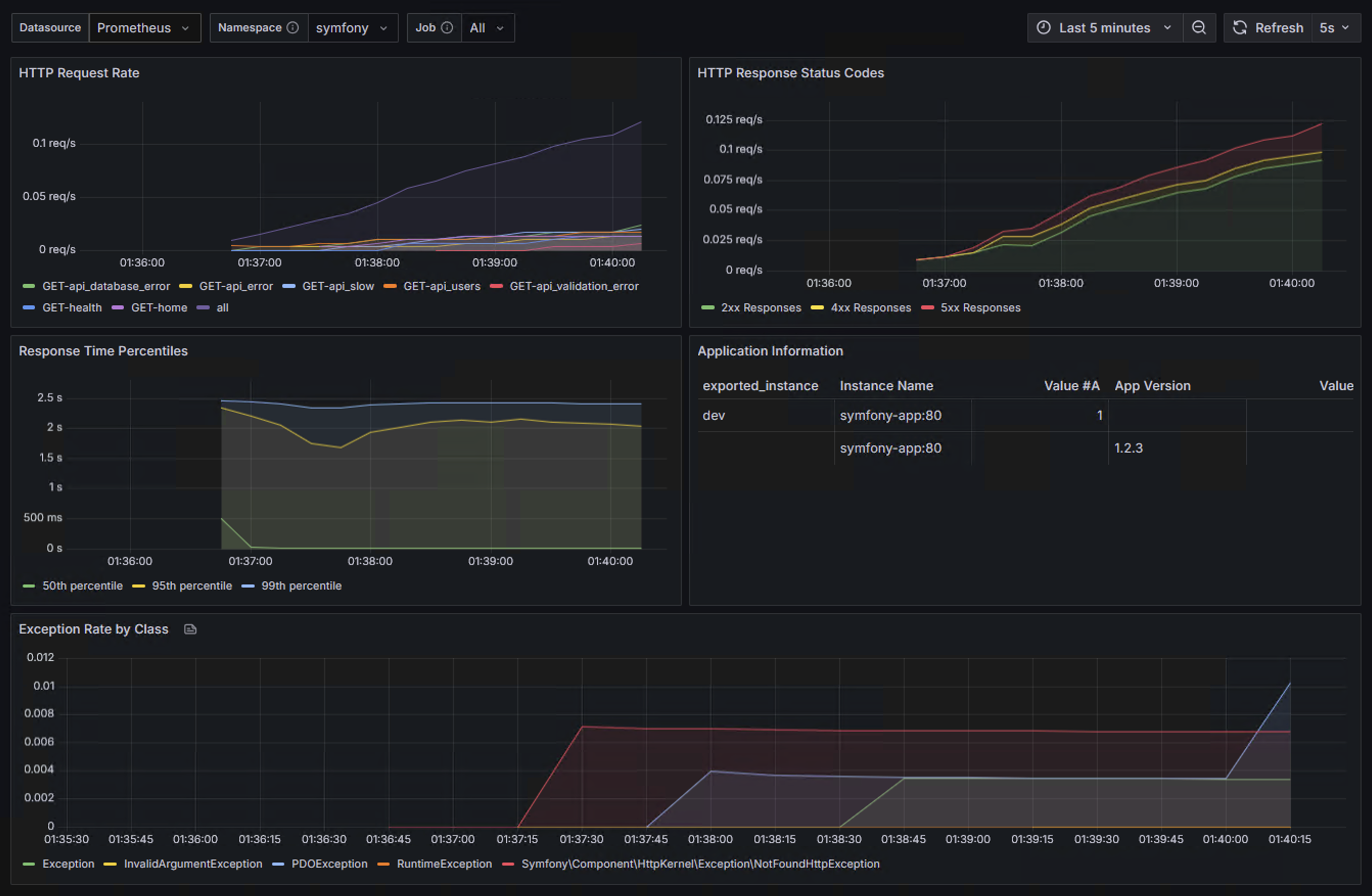The image size is (1372, 896).
Task: Click the clock icon in time picker
Action: coord(1043,28)
